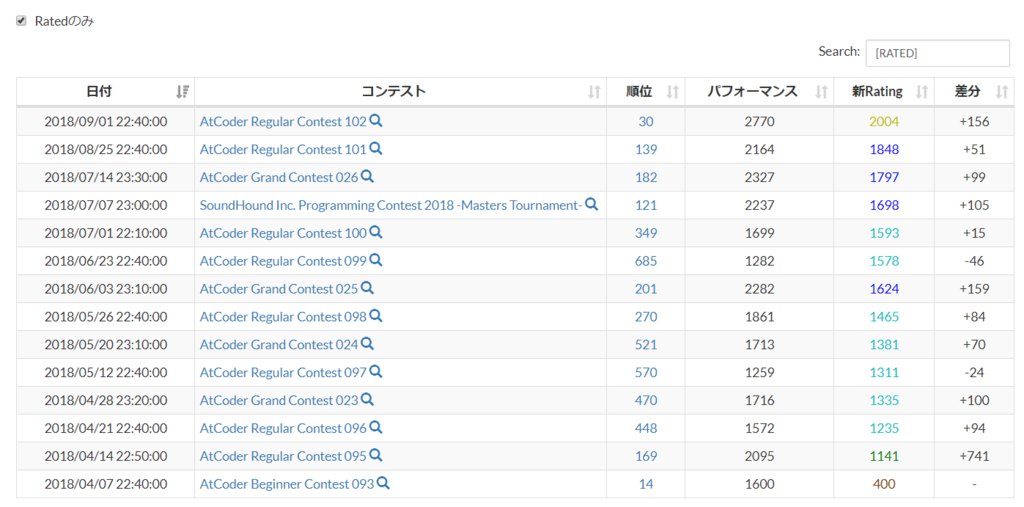The image size is (1024, 507).
Task: Select date 2018/04/07 22:40:00
Action: coord(106,484)
